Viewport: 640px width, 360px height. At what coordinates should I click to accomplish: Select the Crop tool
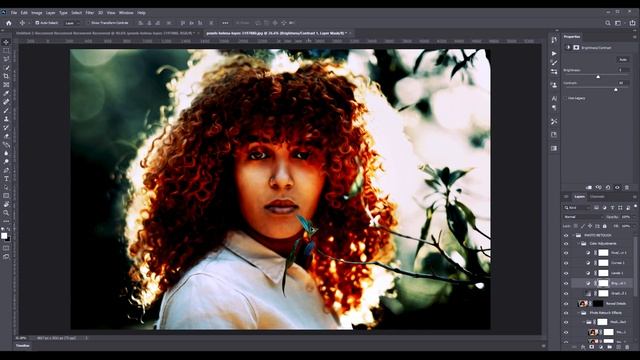6,76
